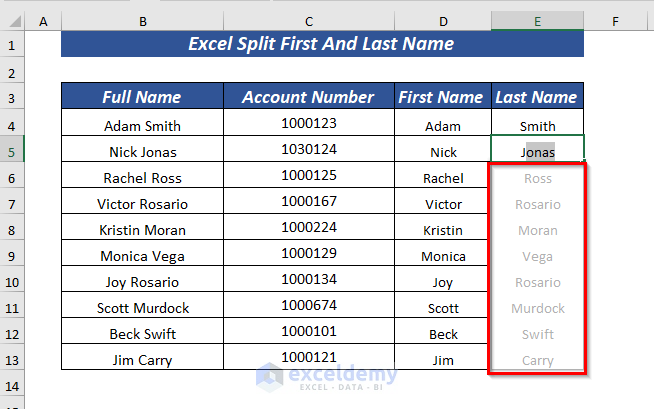The width and height of the screenshot is (654, 409).
Task: Select column C header
Action: [309, 20]
